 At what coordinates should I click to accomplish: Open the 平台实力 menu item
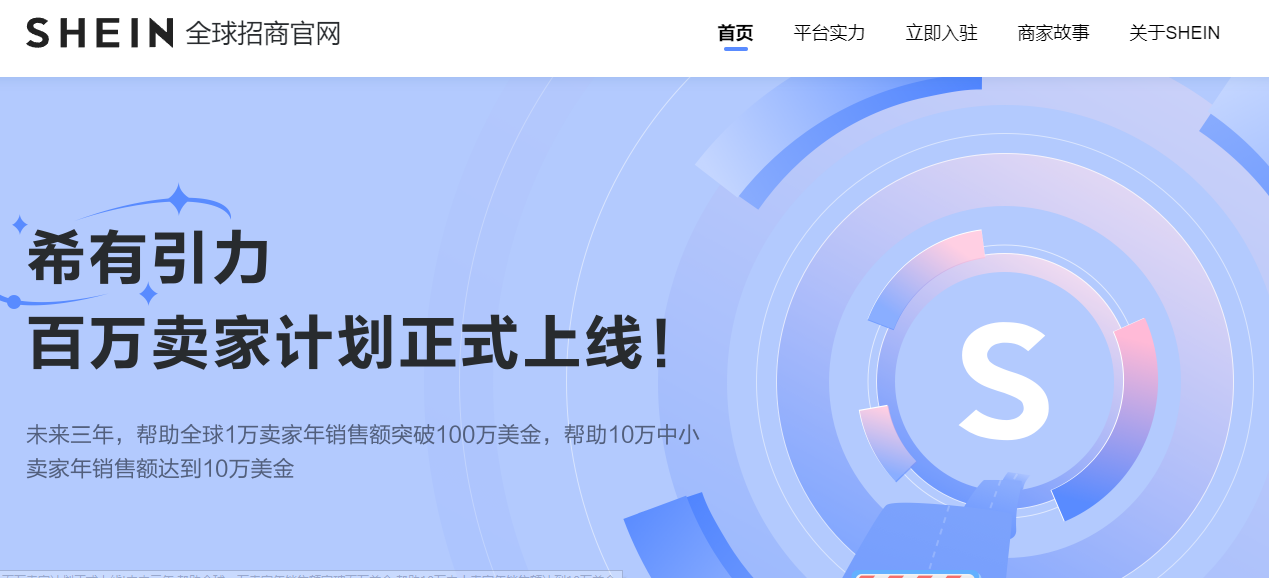[829, 33]
